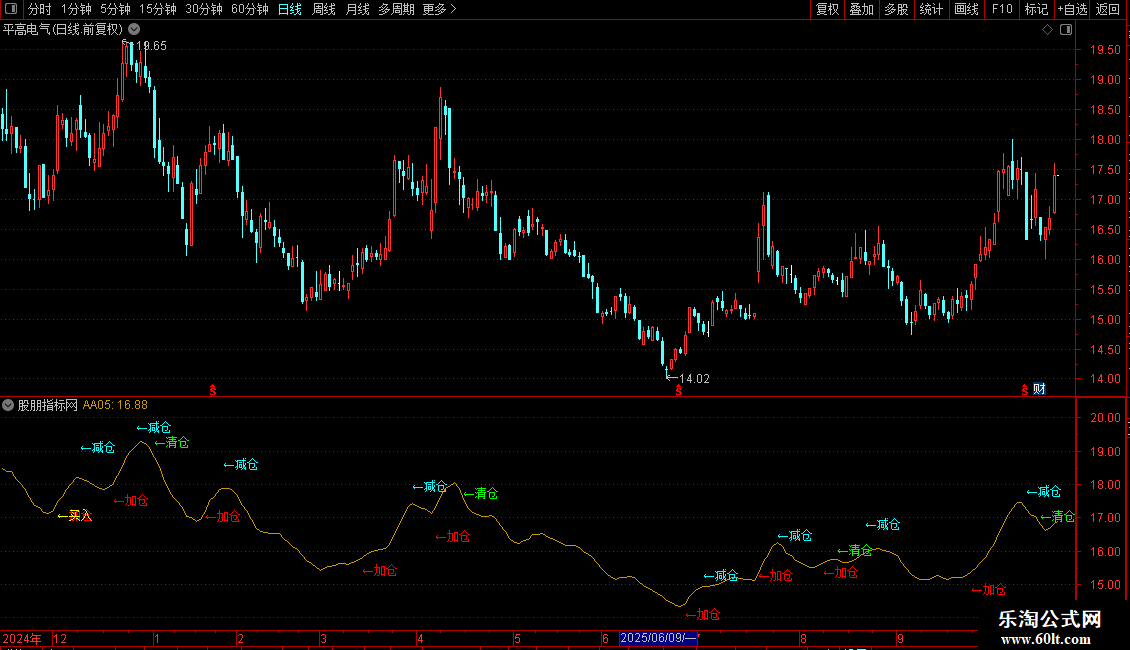This screenshot has width=1130, height=650.
Task: Select the 5分钟 period
Action: tap(115, 9)
